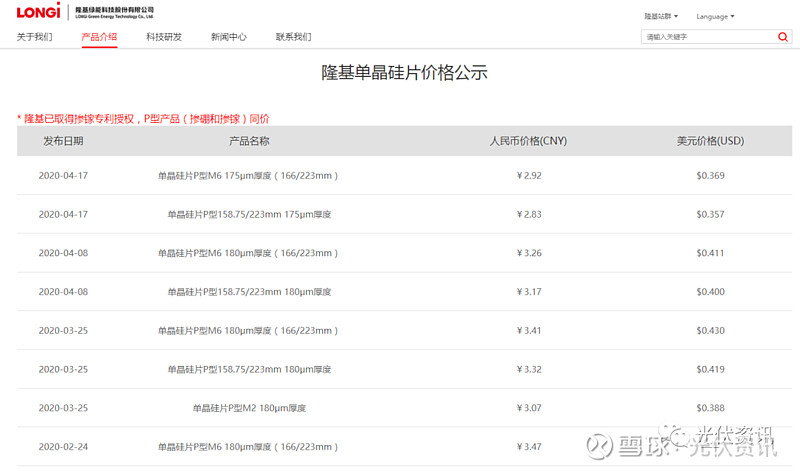Open the Language dropdown
Screen dimensions: 800x471
(x=715, y=16)
